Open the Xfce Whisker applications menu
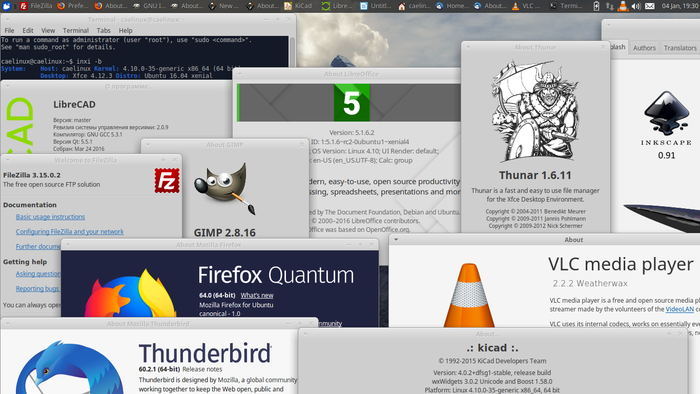The image size is (700, 394). point(6,6)
